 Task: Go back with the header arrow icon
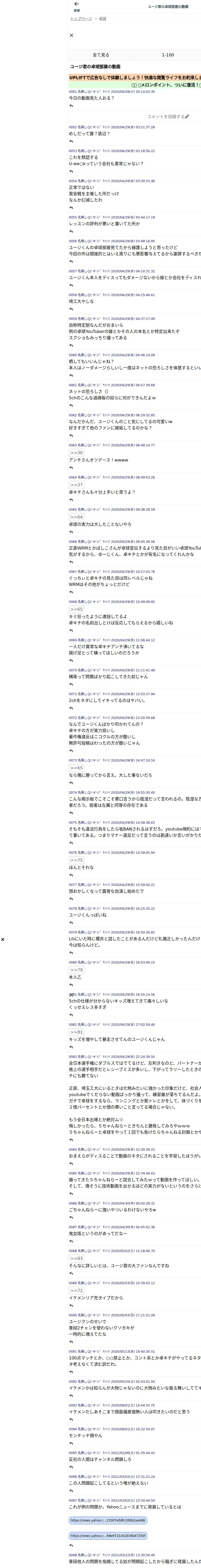pos(77,4)
